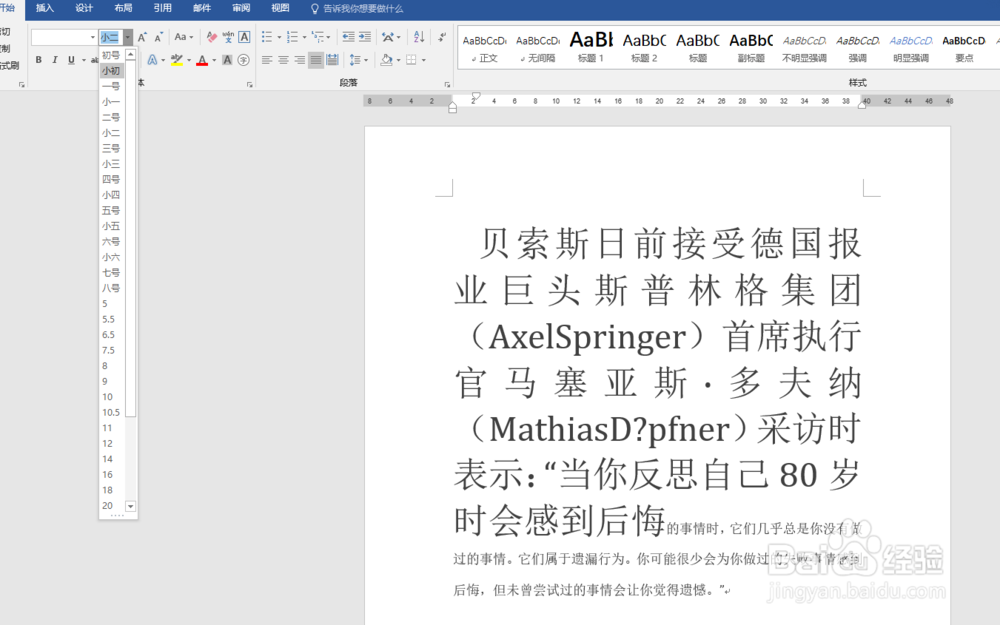The image size is (1000, 625).
Task: Apply character shading icon
Action: pos(227,60)
